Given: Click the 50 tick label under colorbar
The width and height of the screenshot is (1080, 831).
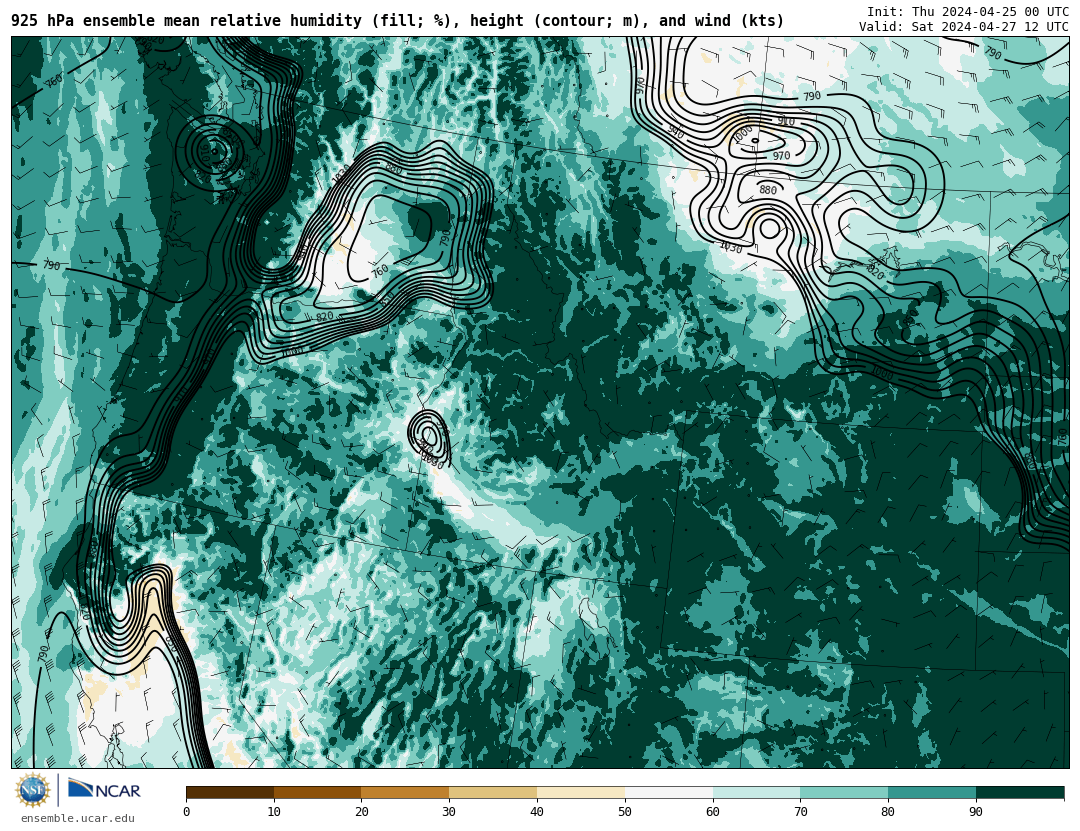Looking at the screenshot, I should tap(625, 812).
